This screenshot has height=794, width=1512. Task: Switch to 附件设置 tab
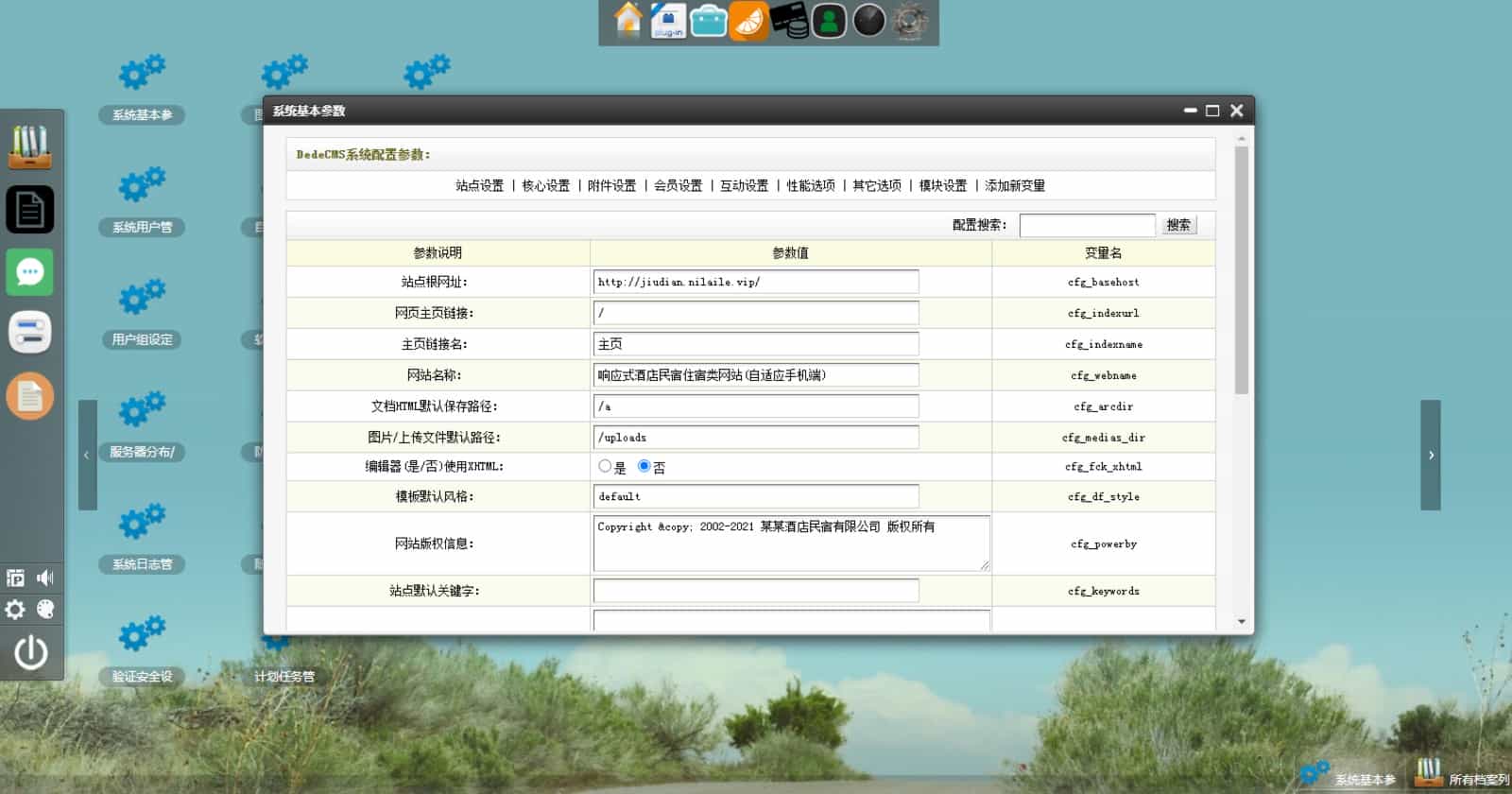(x=612, y=185)
